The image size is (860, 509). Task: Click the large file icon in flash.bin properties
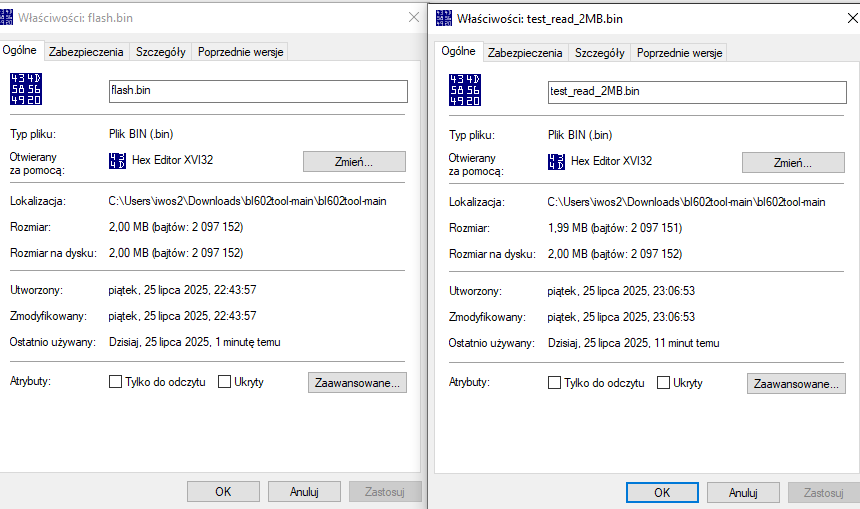coord(26,89)
